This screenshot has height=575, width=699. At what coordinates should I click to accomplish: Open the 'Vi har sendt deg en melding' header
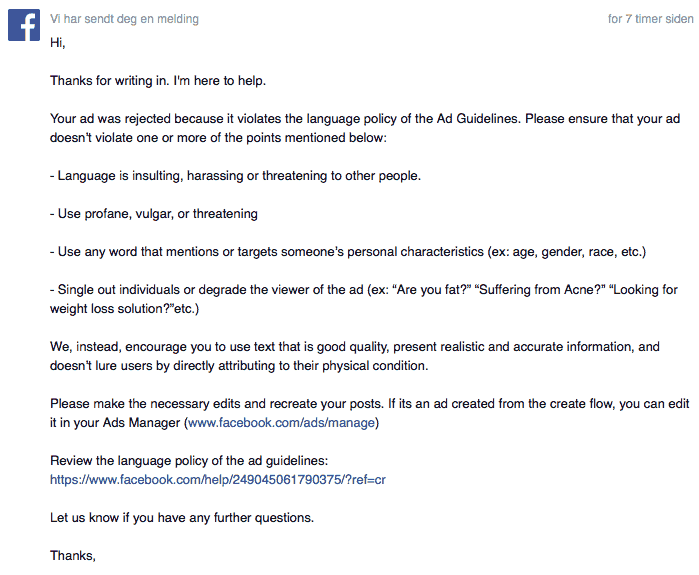tap(124, 19)
